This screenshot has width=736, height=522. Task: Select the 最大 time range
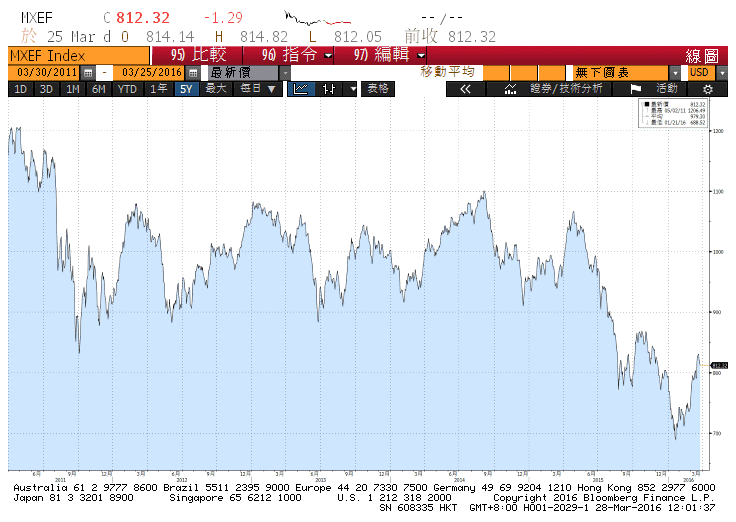point(216,89)
